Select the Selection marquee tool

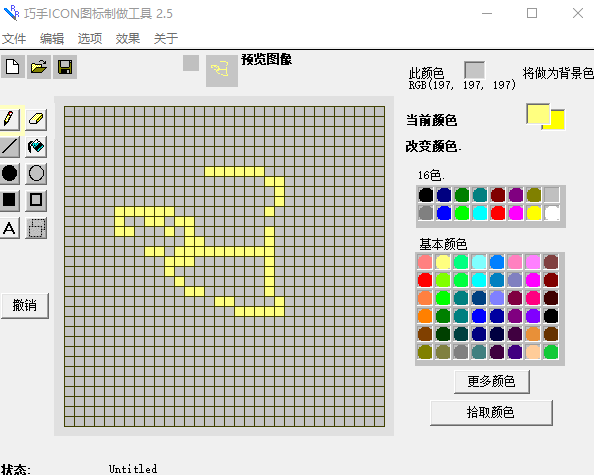[x=36, y=228]
